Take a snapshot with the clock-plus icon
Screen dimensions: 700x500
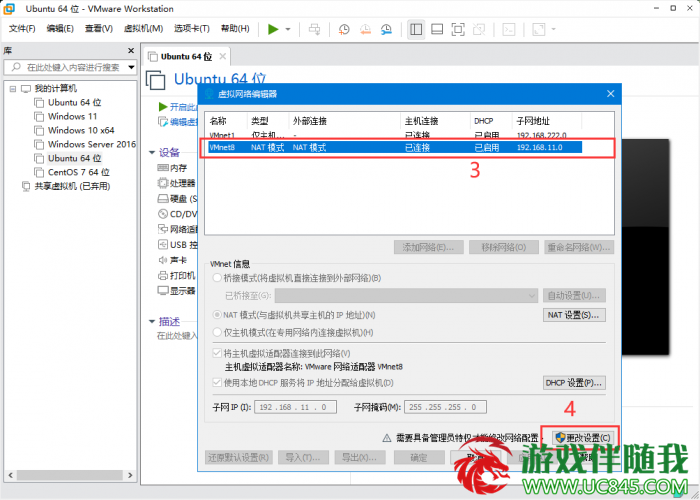[344, 29]
